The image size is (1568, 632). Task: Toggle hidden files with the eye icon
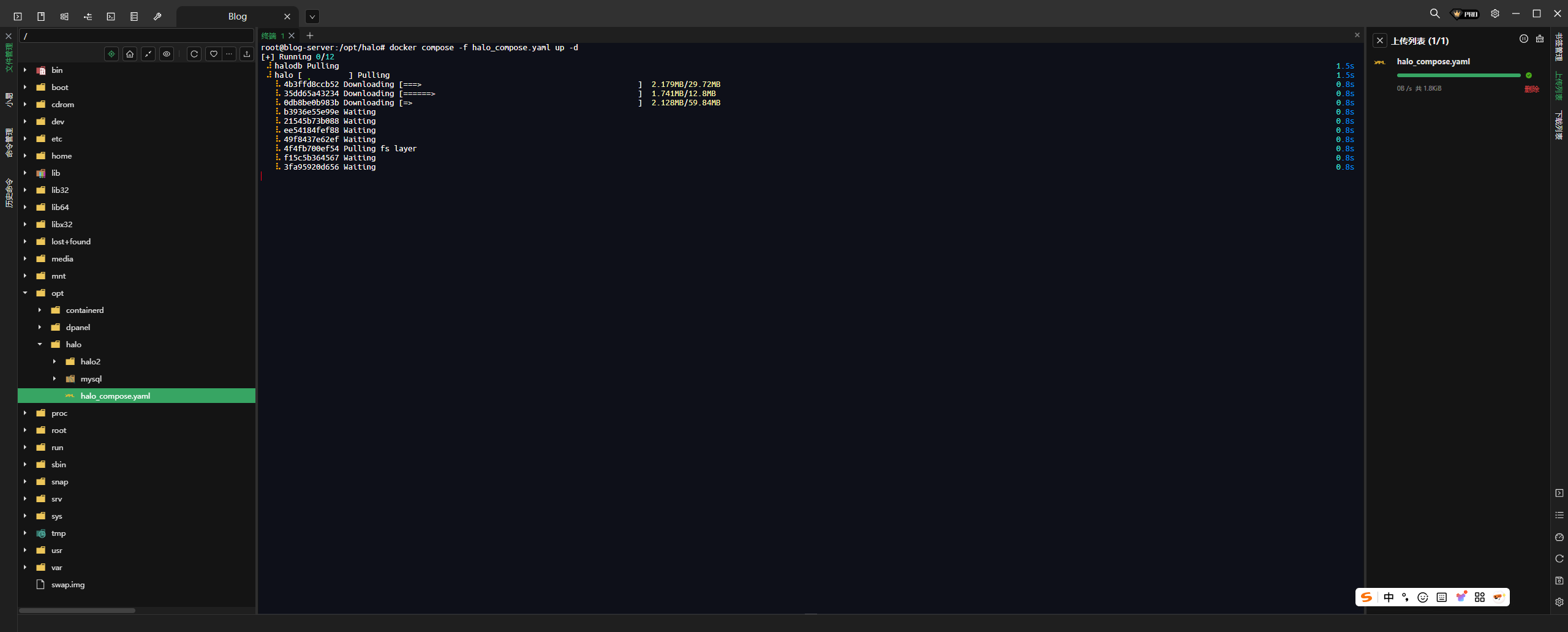coord(167,54)
